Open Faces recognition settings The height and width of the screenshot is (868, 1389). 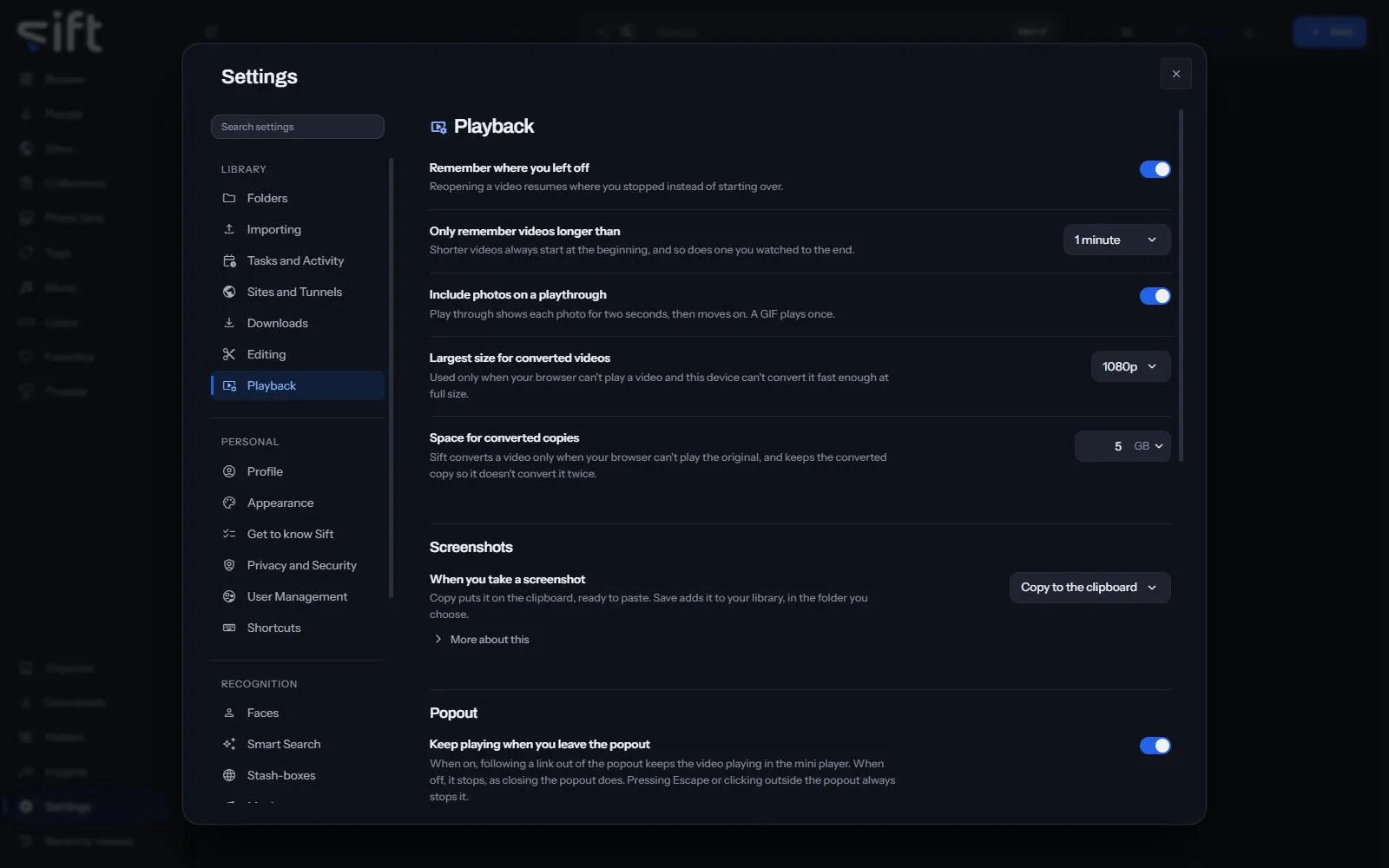click(297, 713)
